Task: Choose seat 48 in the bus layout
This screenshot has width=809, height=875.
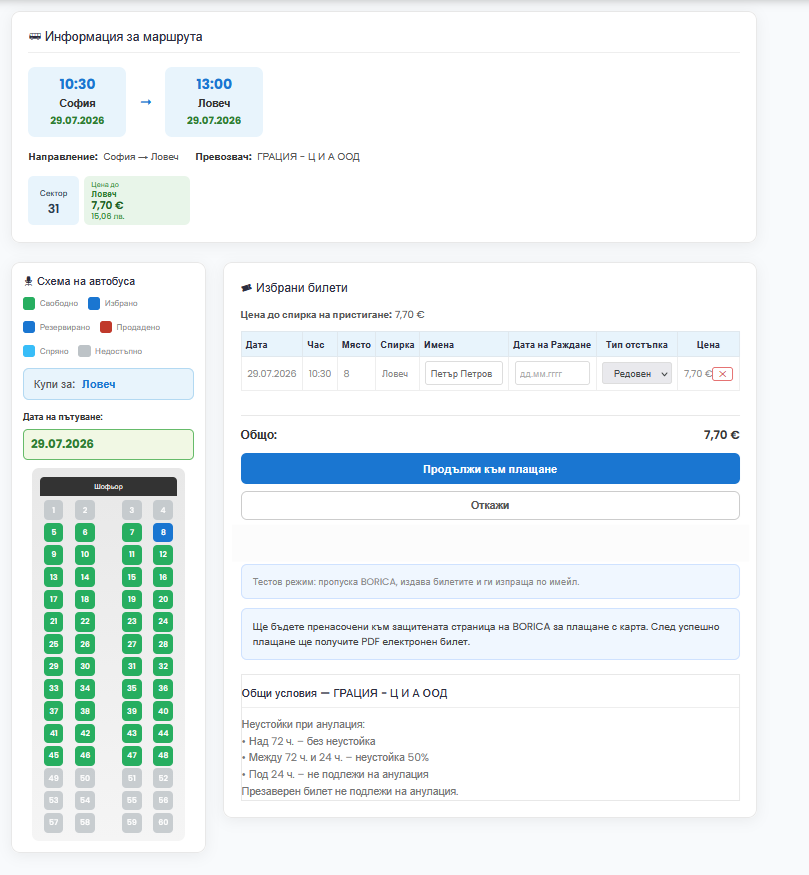Action: point(163,756)
